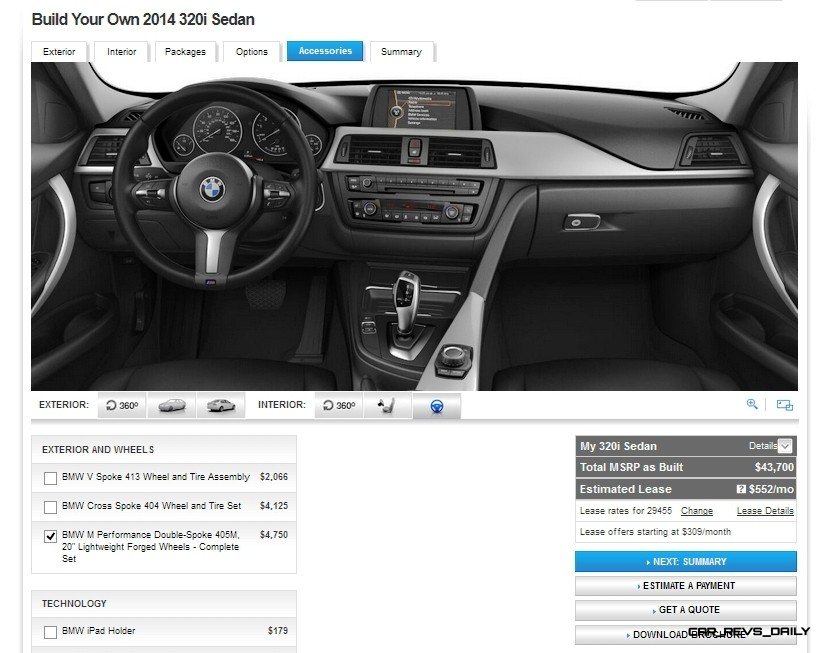The width and height of the screenshot is (827, 653).
Task: Go to the Packages tab
Action: tap(185, 52)
